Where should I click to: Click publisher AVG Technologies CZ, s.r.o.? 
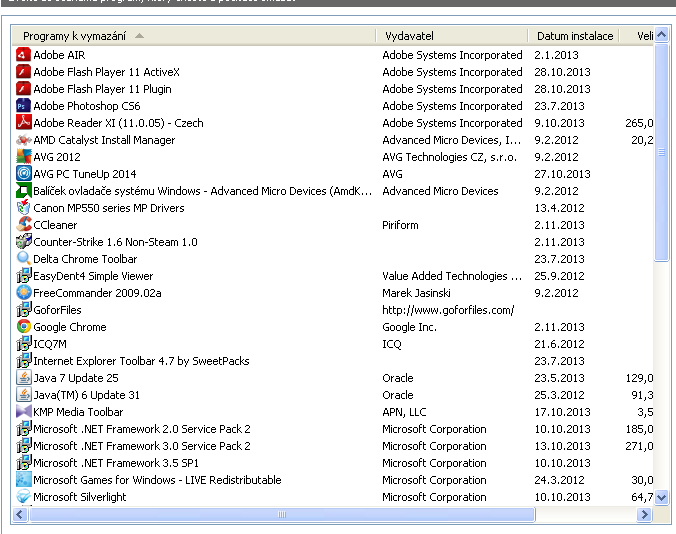click(x=449, y=157)
